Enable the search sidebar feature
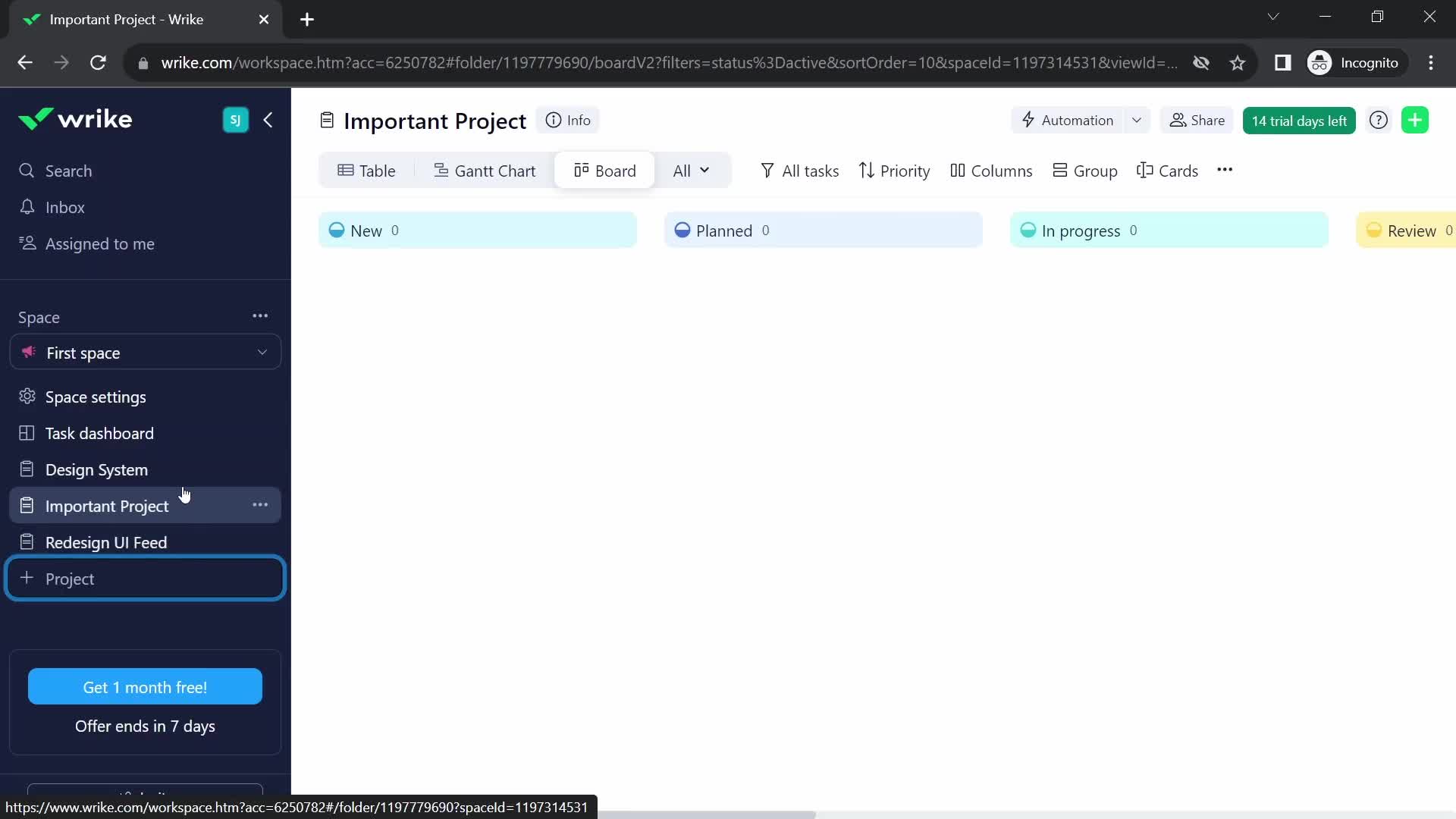 (68, 170)
